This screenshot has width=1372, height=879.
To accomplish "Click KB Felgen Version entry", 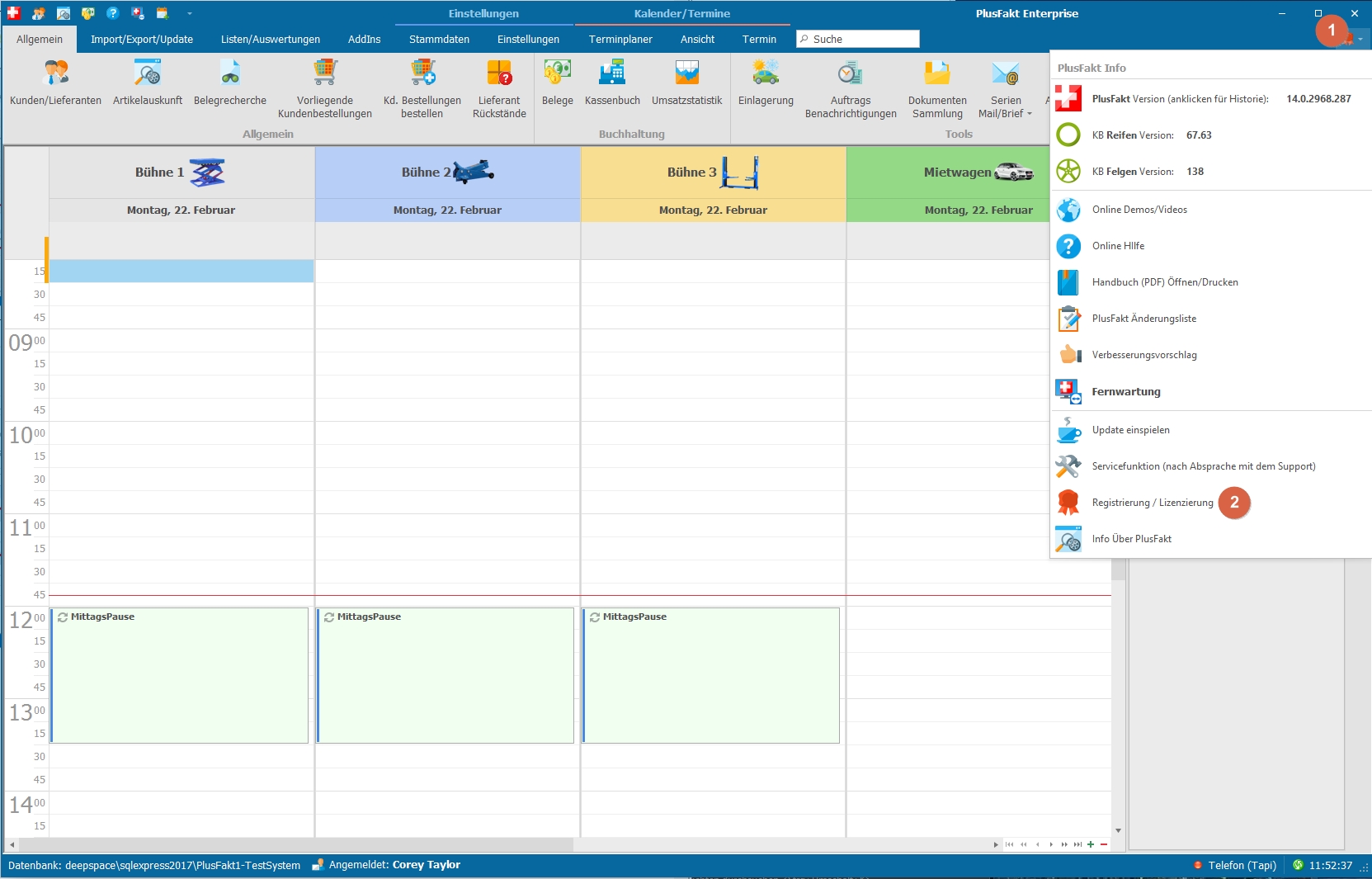I will pyautogui.click(x=1210, y=171).
